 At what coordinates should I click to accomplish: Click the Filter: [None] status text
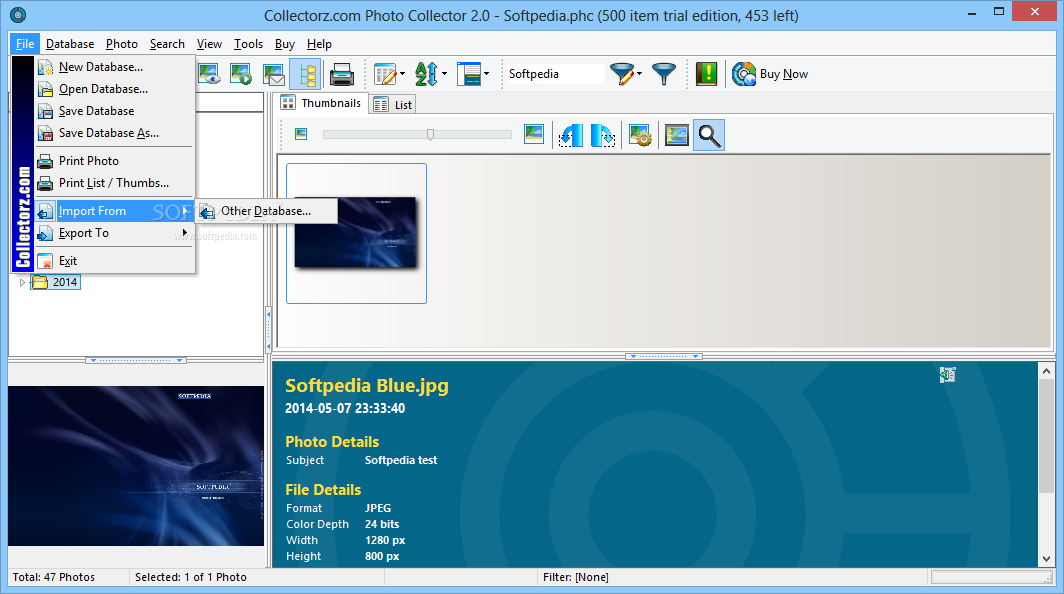click(x=575, y=577)
